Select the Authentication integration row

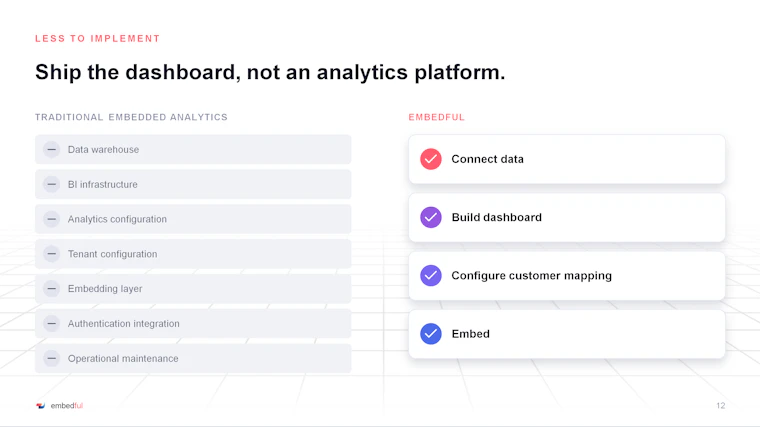click(193, 323)
